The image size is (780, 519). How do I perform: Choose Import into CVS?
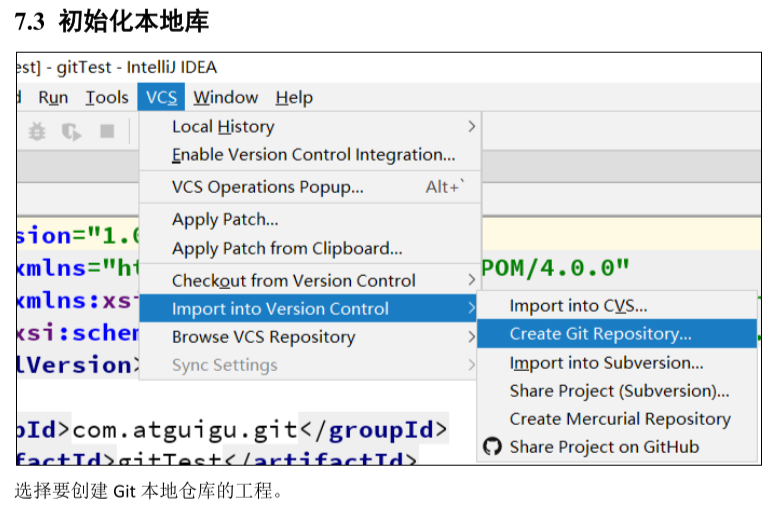tap(617, 306)
